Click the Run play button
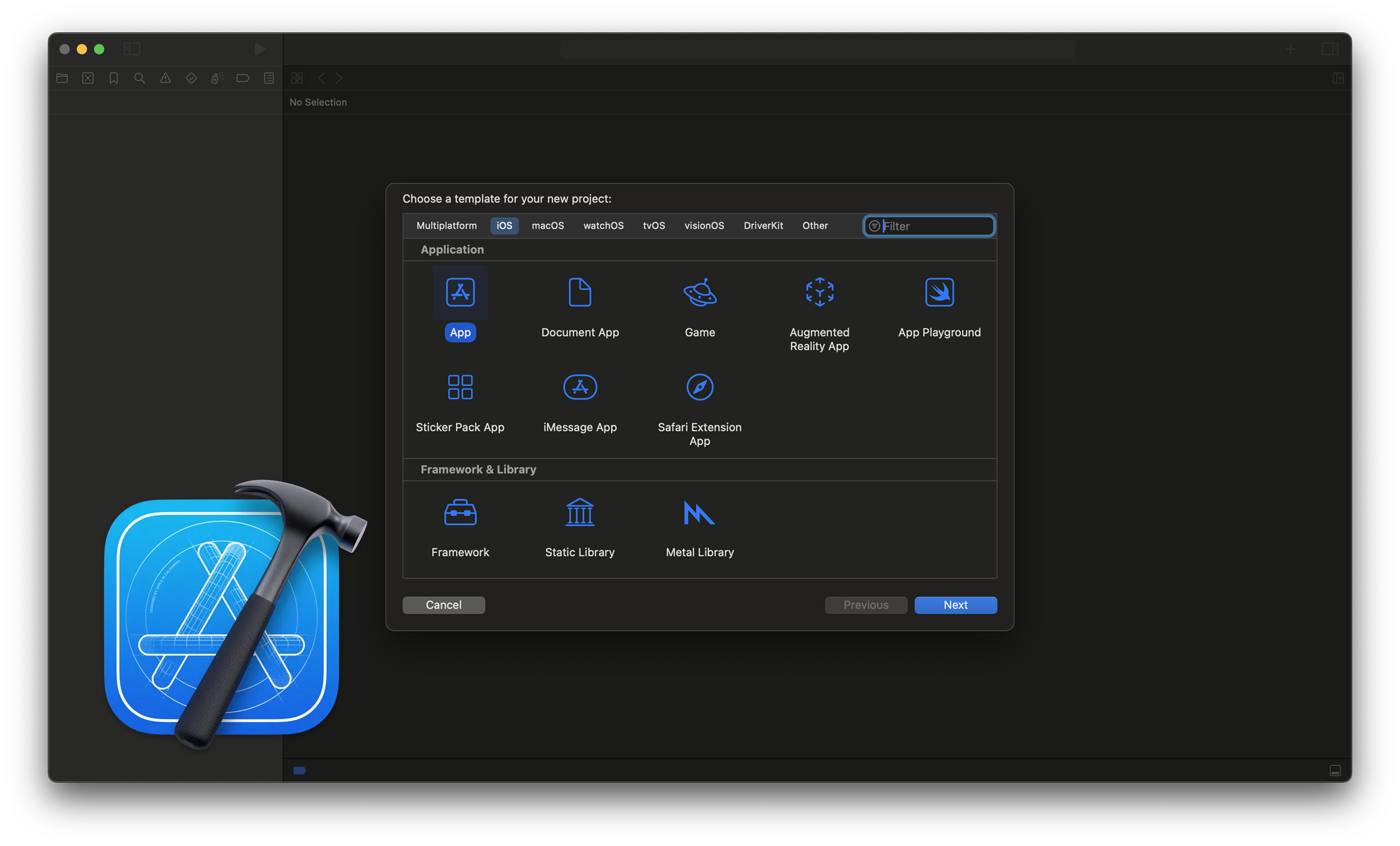 click(x=259, y=49)
